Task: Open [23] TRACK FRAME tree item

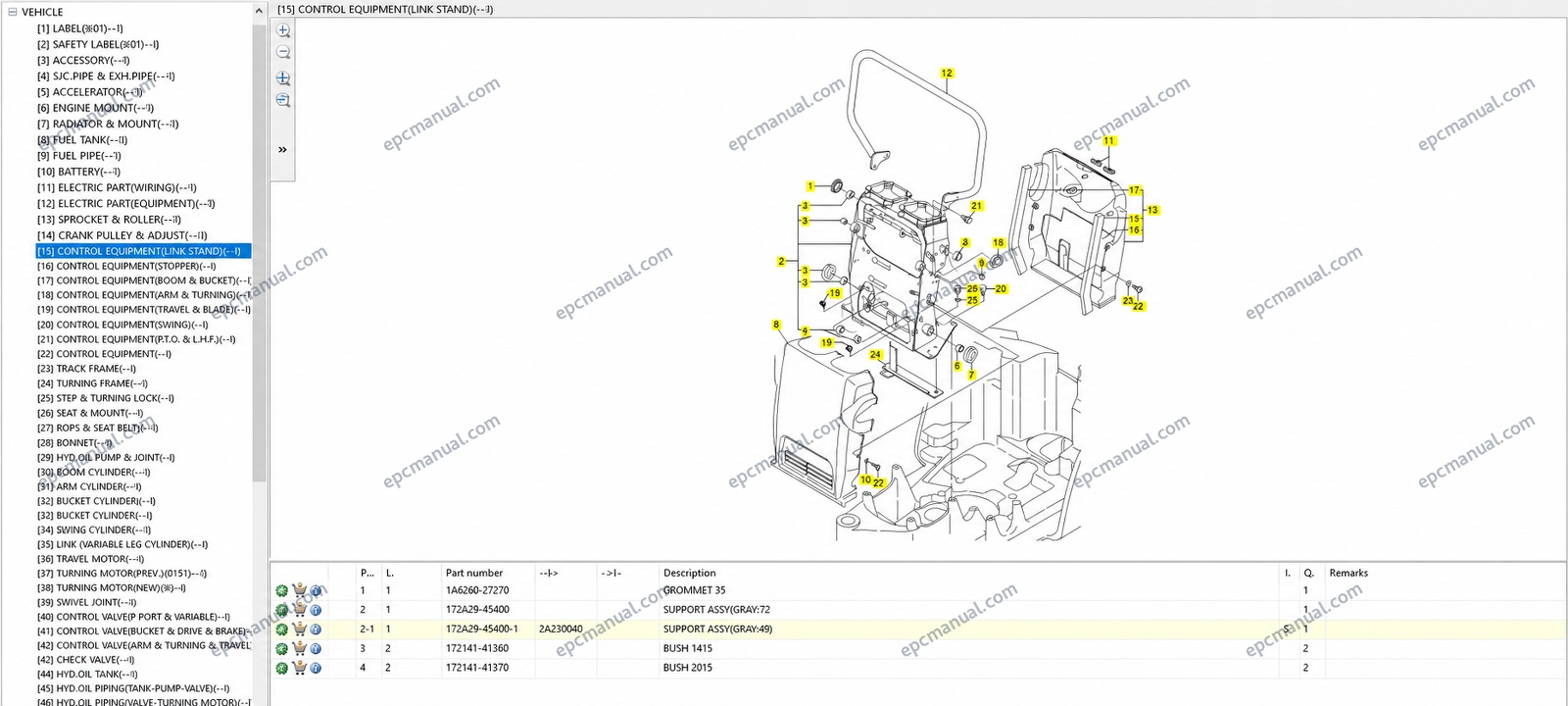Action: click(x=86, y=369)
